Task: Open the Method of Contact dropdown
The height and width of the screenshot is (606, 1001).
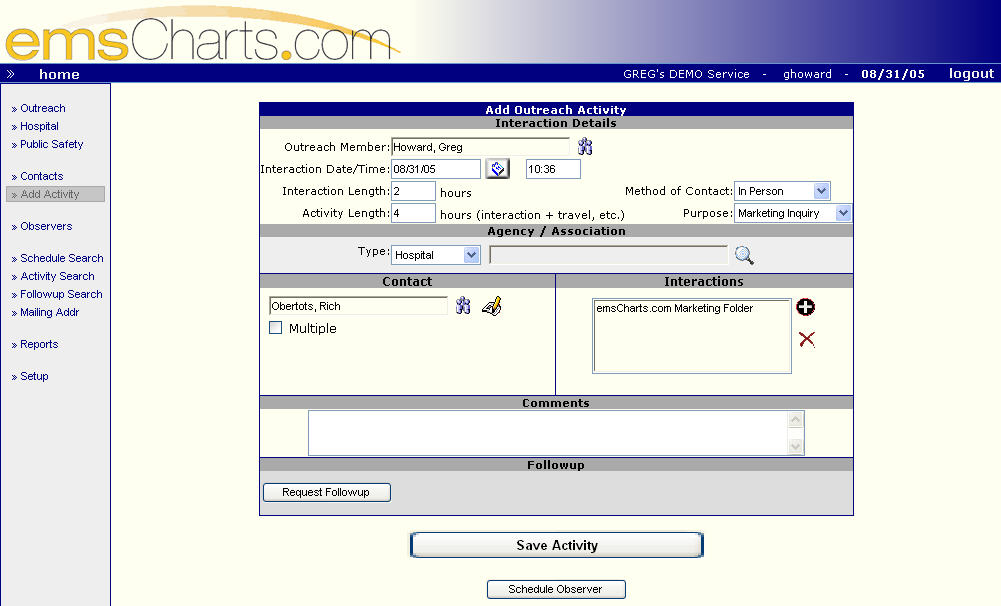Action: click(782, 191)
